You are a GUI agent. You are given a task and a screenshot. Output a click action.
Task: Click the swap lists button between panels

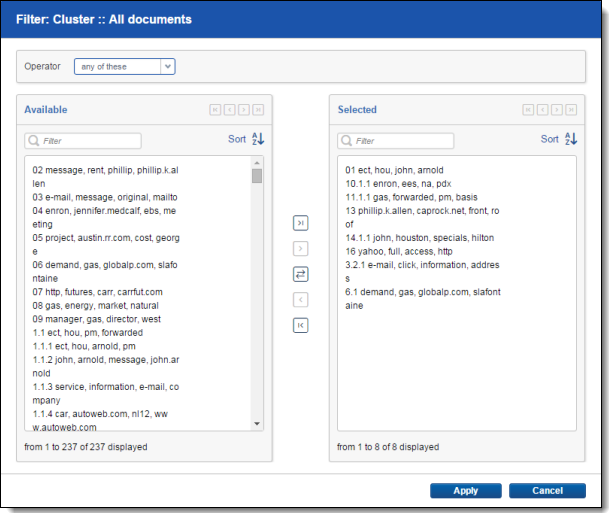(x=300, y=274)
